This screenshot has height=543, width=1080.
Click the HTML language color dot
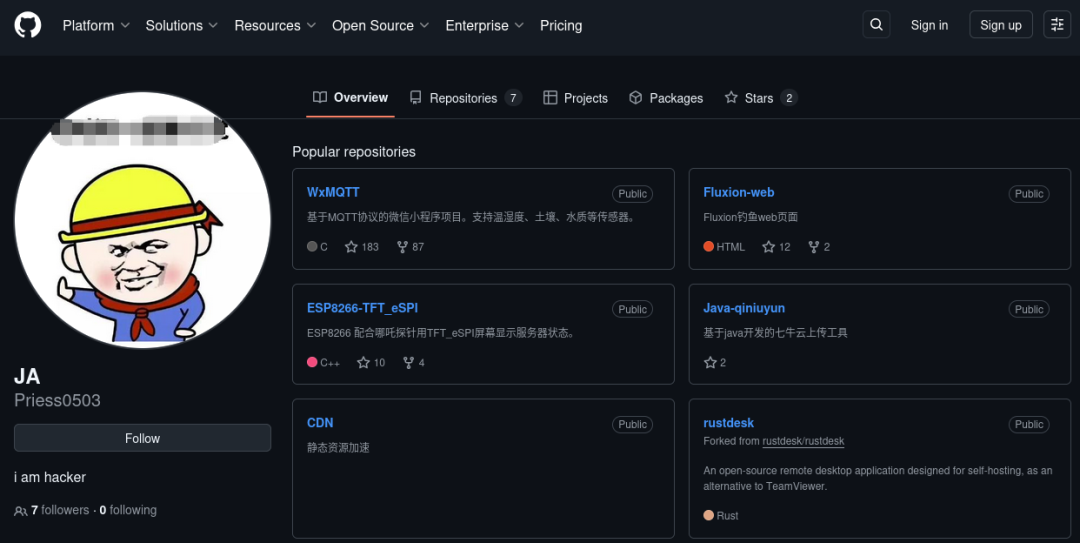click(x=709, y=247)
